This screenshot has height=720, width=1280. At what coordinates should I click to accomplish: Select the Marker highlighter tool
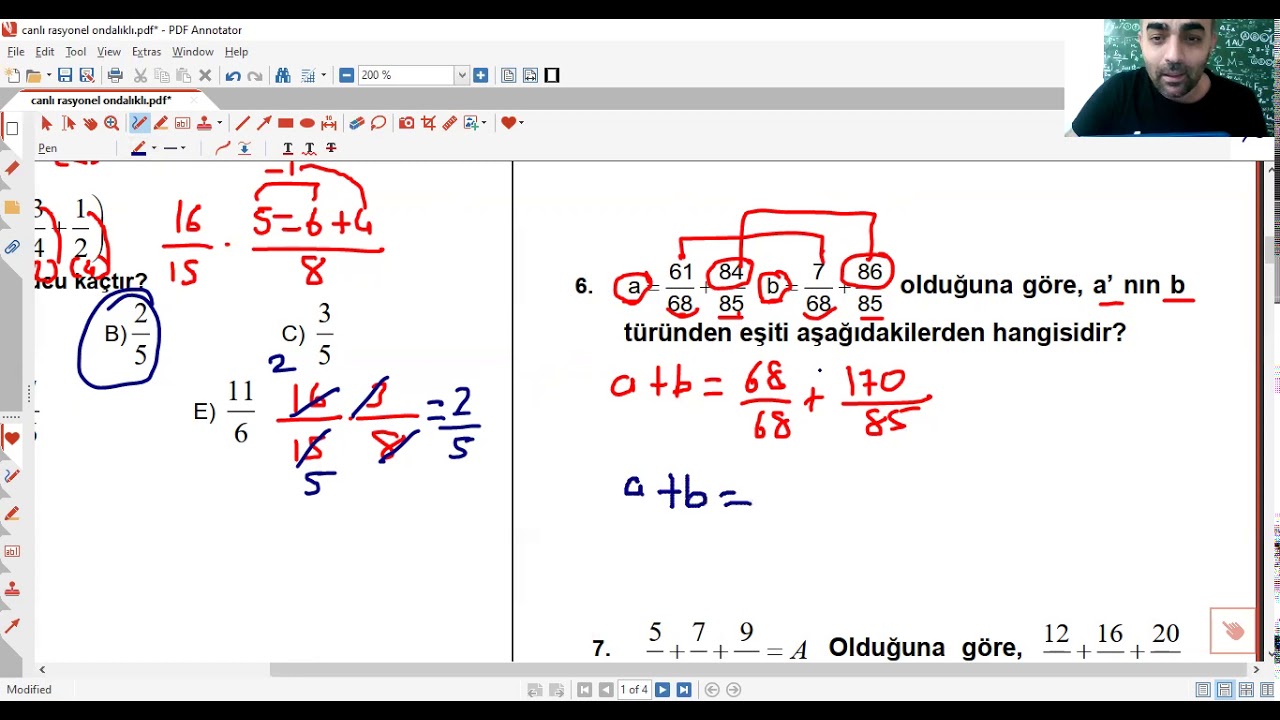(161, 123)
